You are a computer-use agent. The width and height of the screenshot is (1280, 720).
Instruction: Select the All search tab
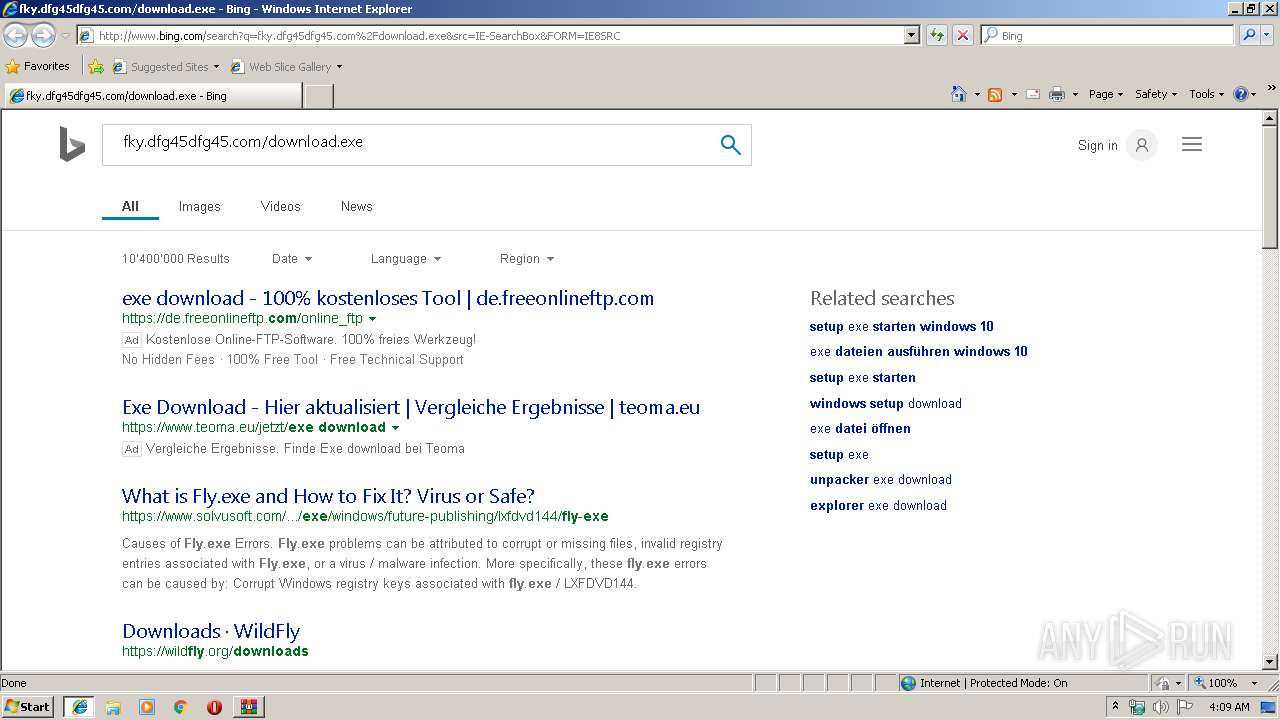[130, 206]
